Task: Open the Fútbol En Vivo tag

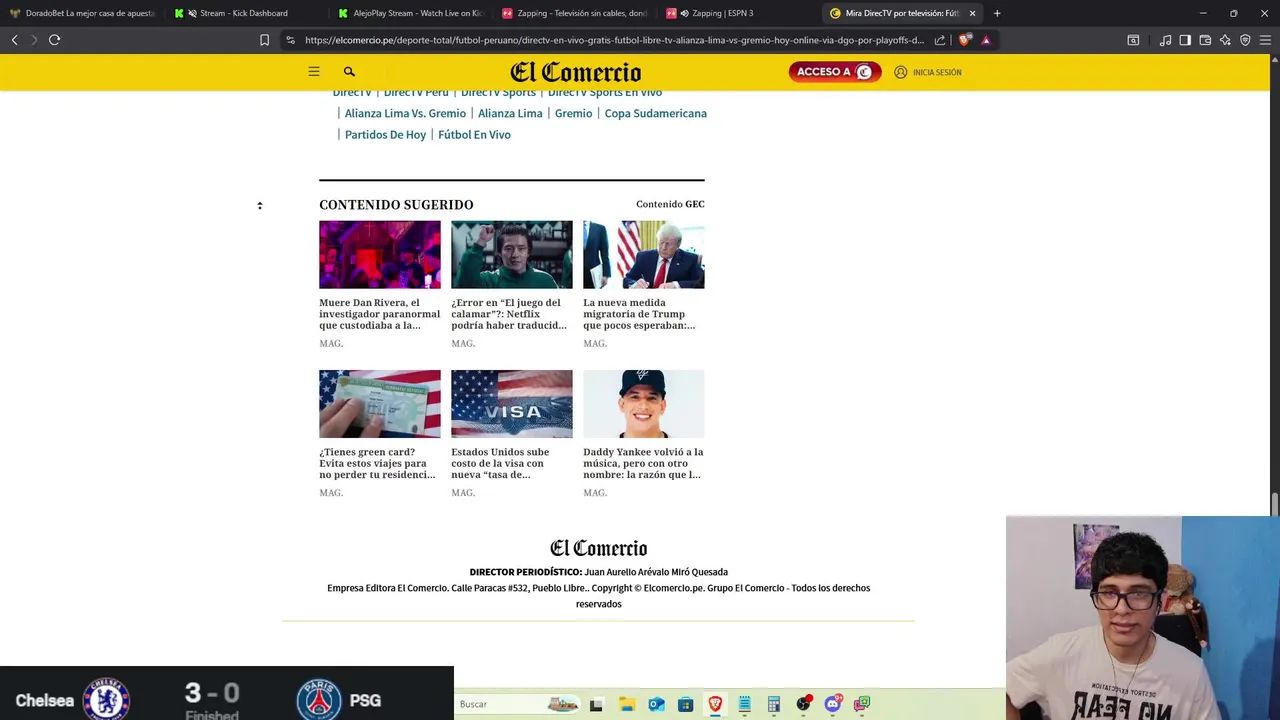Action: pos(474,135)
